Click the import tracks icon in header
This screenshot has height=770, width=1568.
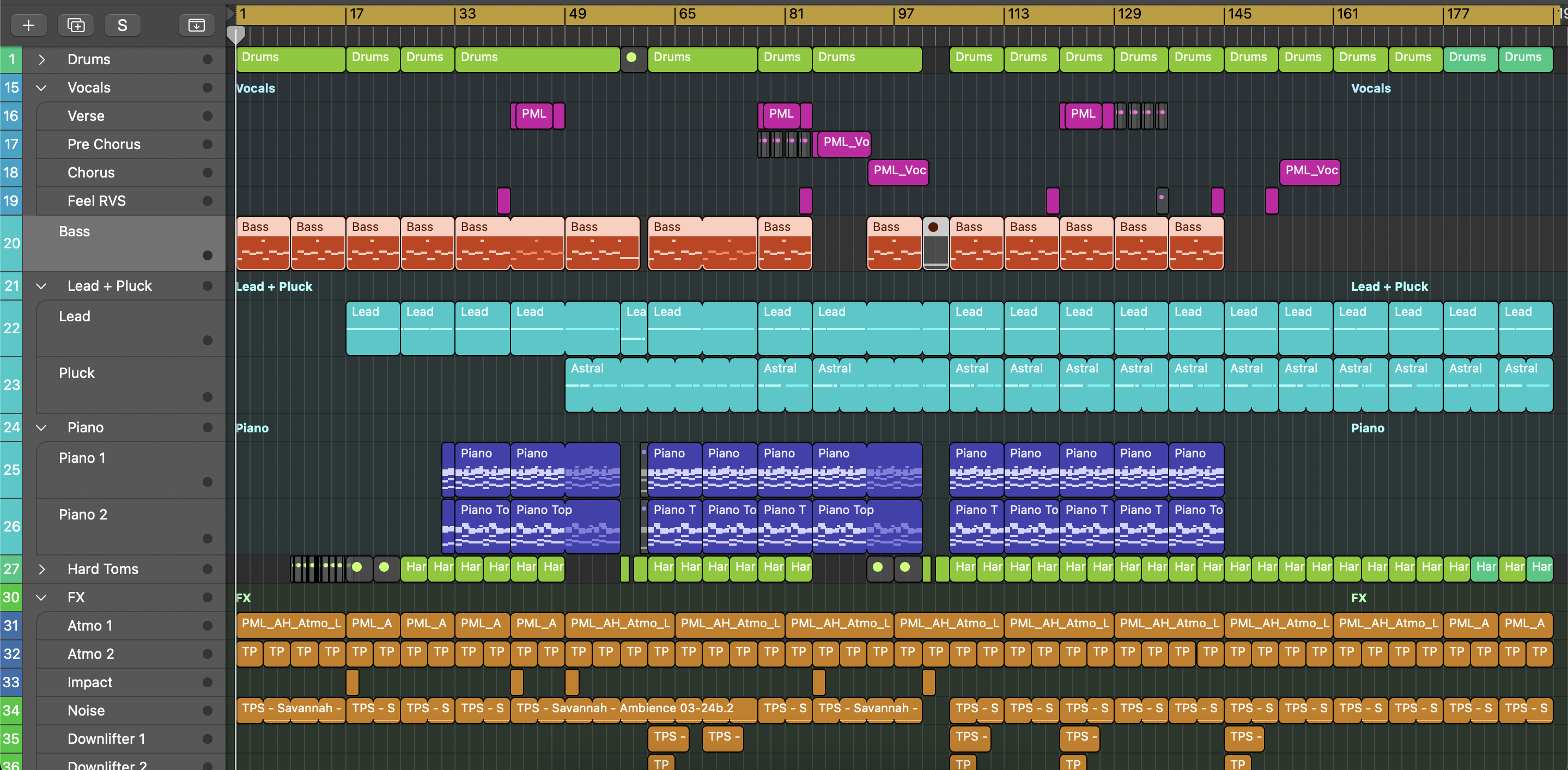(197, 25)
